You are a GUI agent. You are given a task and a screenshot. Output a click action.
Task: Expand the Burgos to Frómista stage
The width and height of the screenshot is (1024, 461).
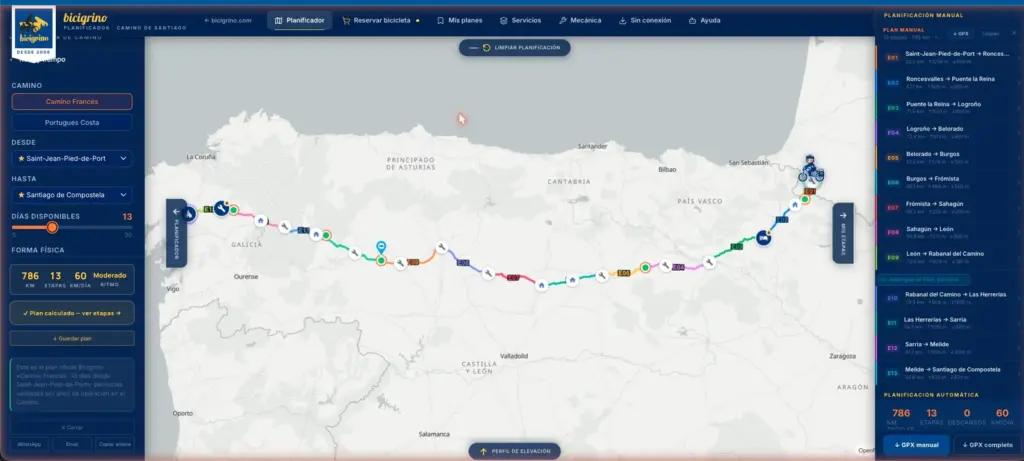950,182
